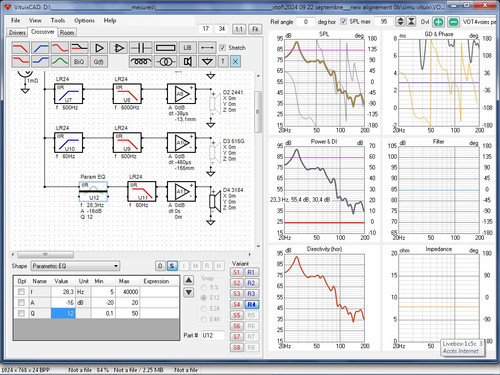
Task: Insert the red S-curve filter block
Action: click(x=60, y=48)
